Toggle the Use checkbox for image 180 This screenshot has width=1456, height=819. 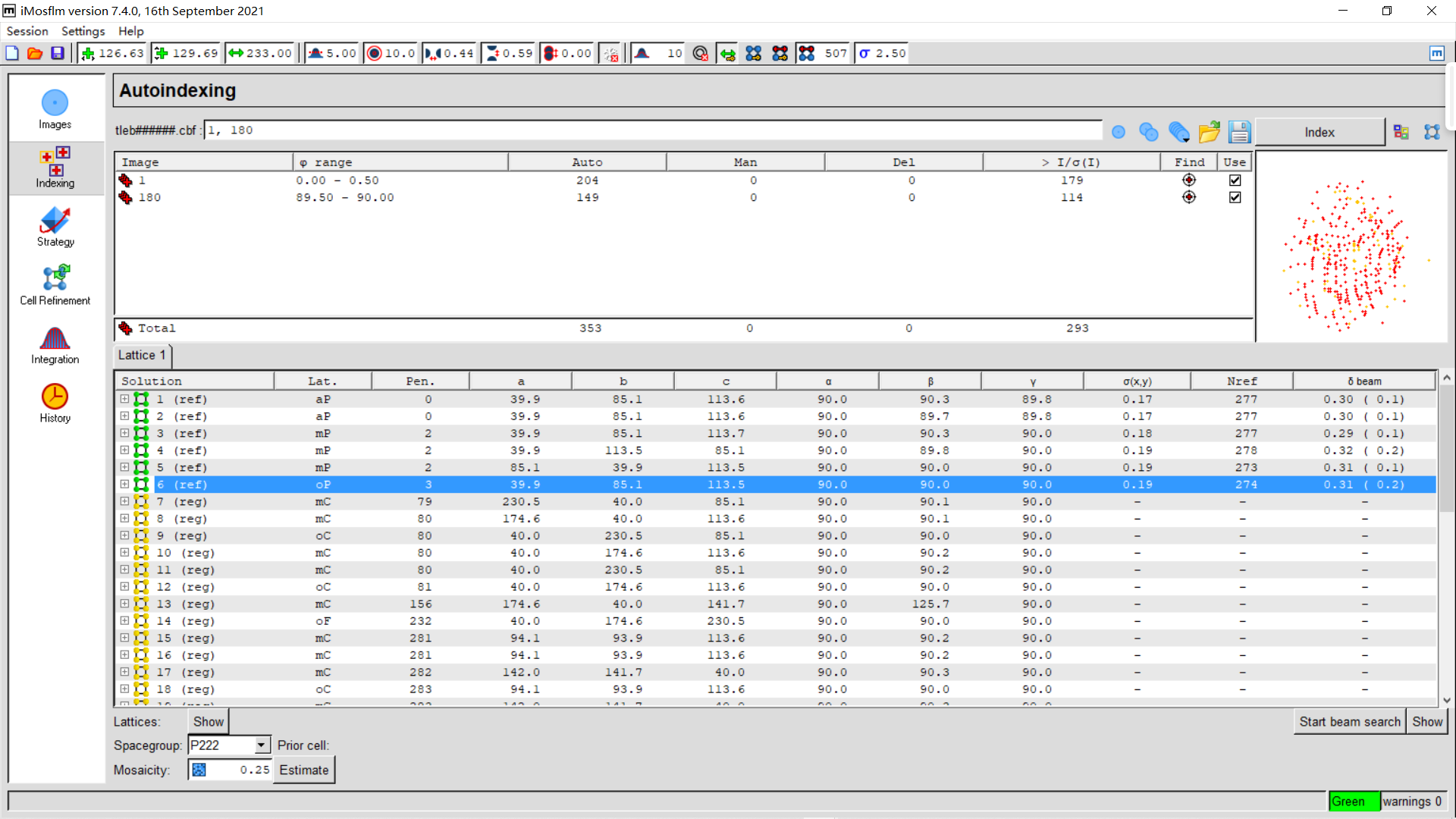click(1235, 197)
